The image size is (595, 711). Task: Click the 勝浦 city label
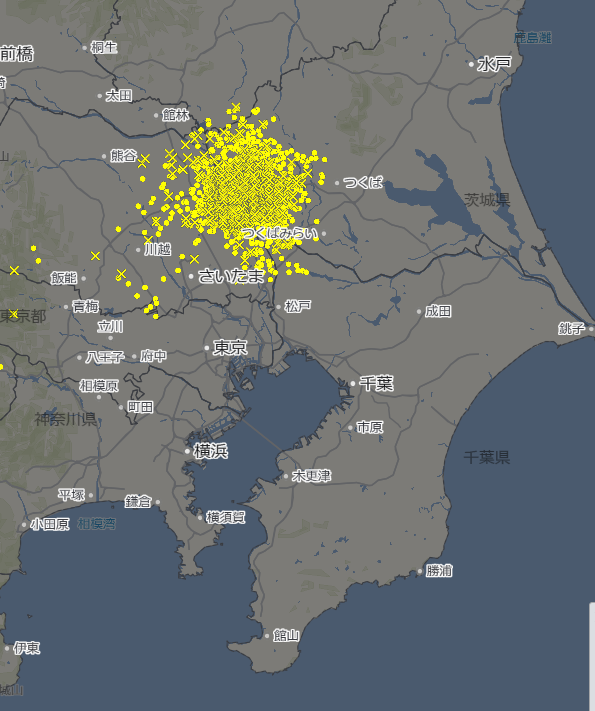click(439, 570)
